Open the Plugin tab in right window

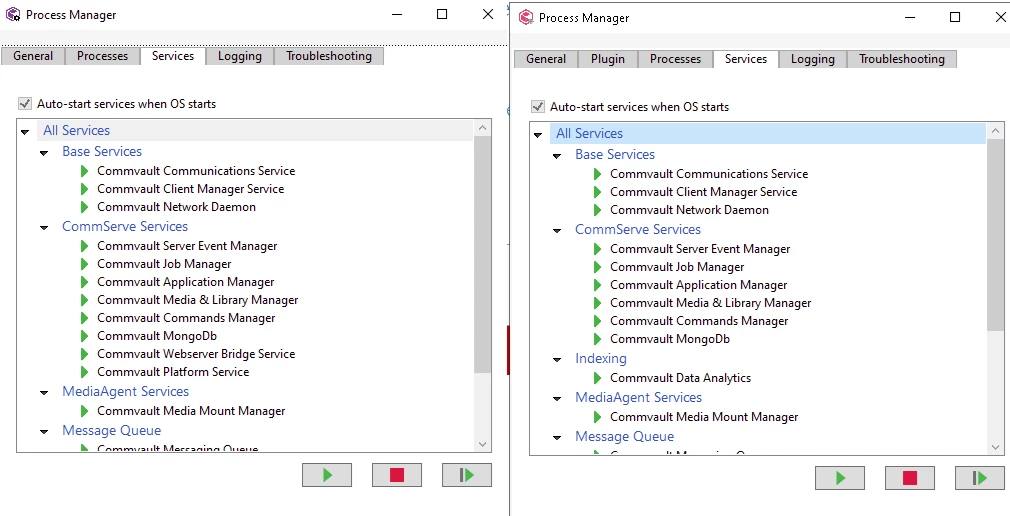(x=608, y=59)
